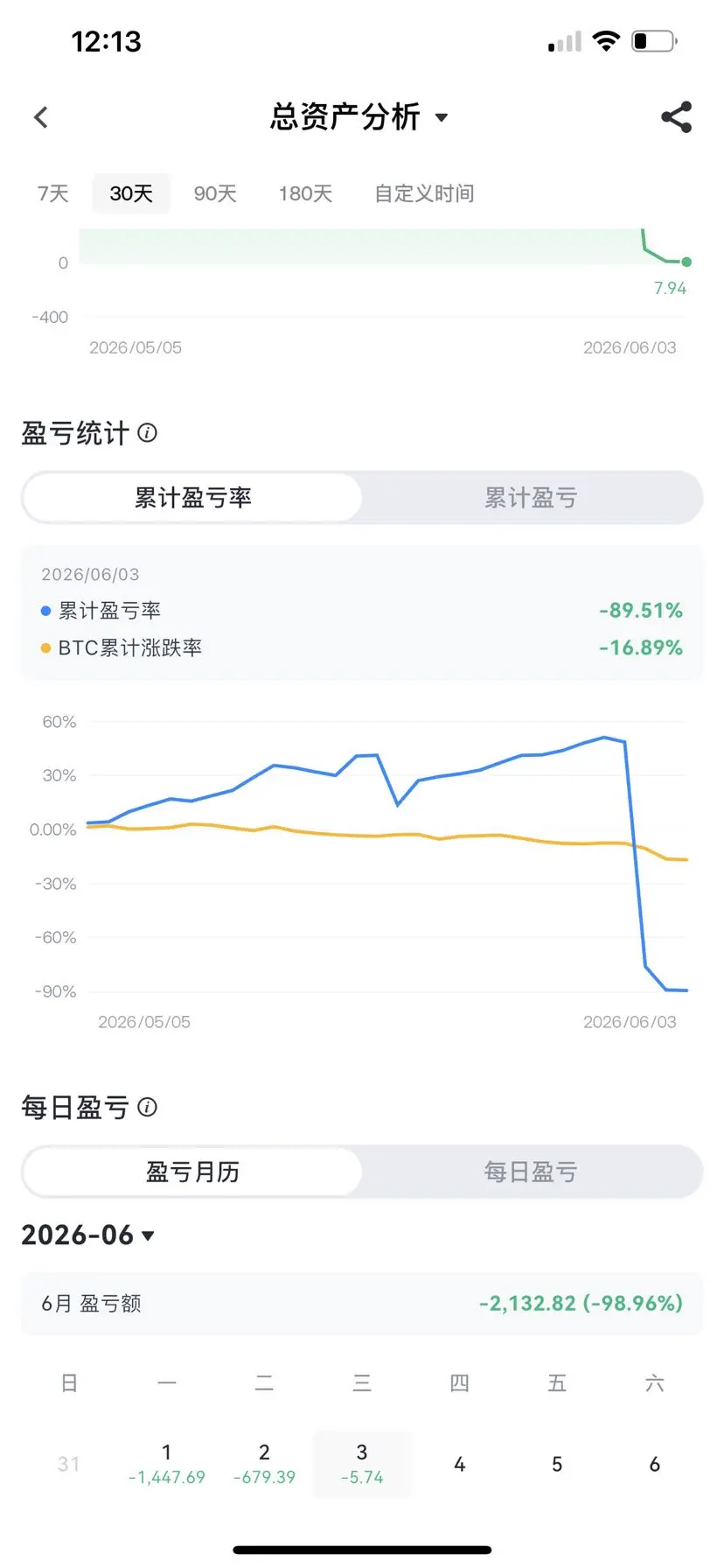
Task: Switch to the 90天 tab
Action: coord(215,193)
